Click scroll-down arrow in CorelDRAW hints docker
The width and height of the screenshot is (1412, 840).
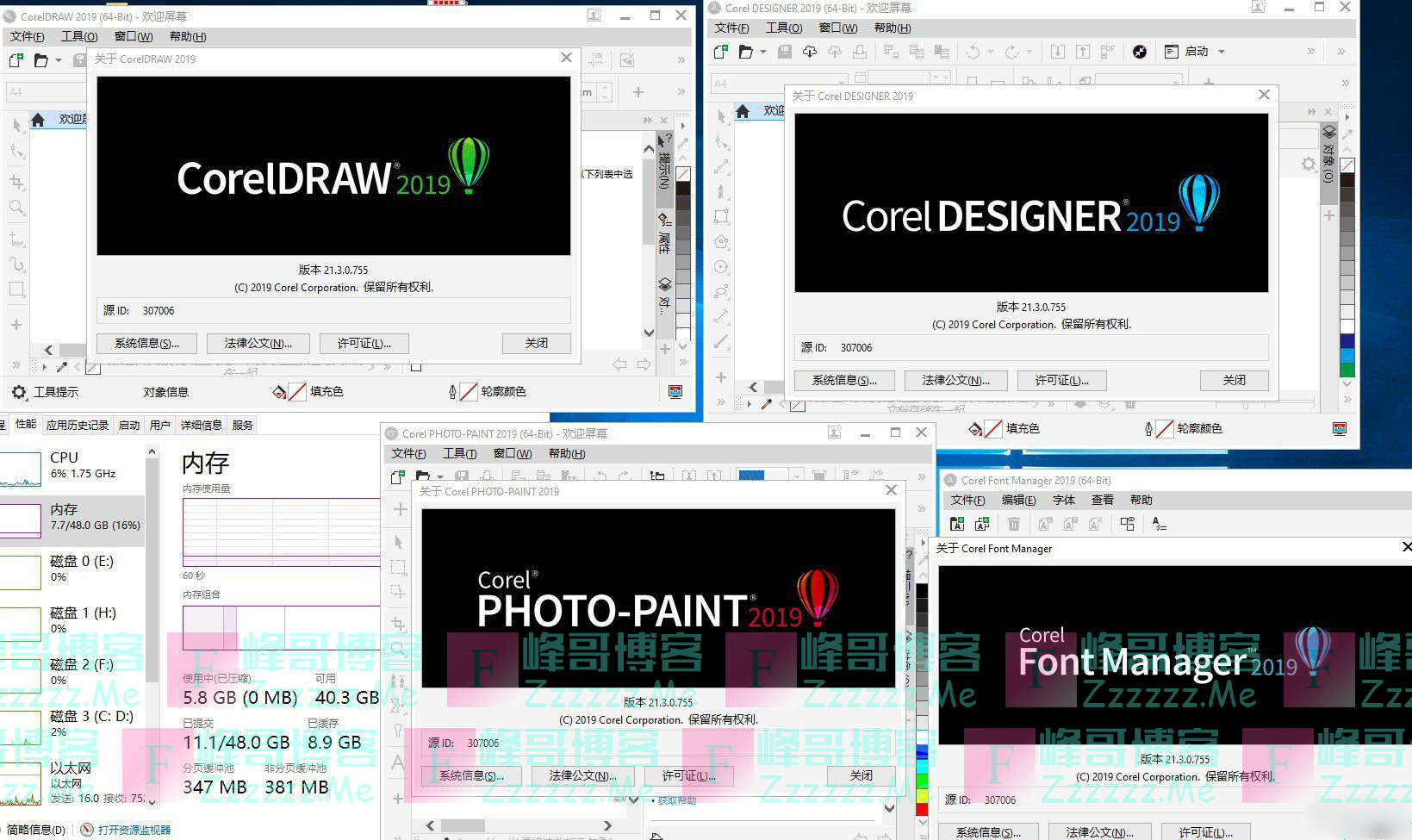[x=650, y=333]
